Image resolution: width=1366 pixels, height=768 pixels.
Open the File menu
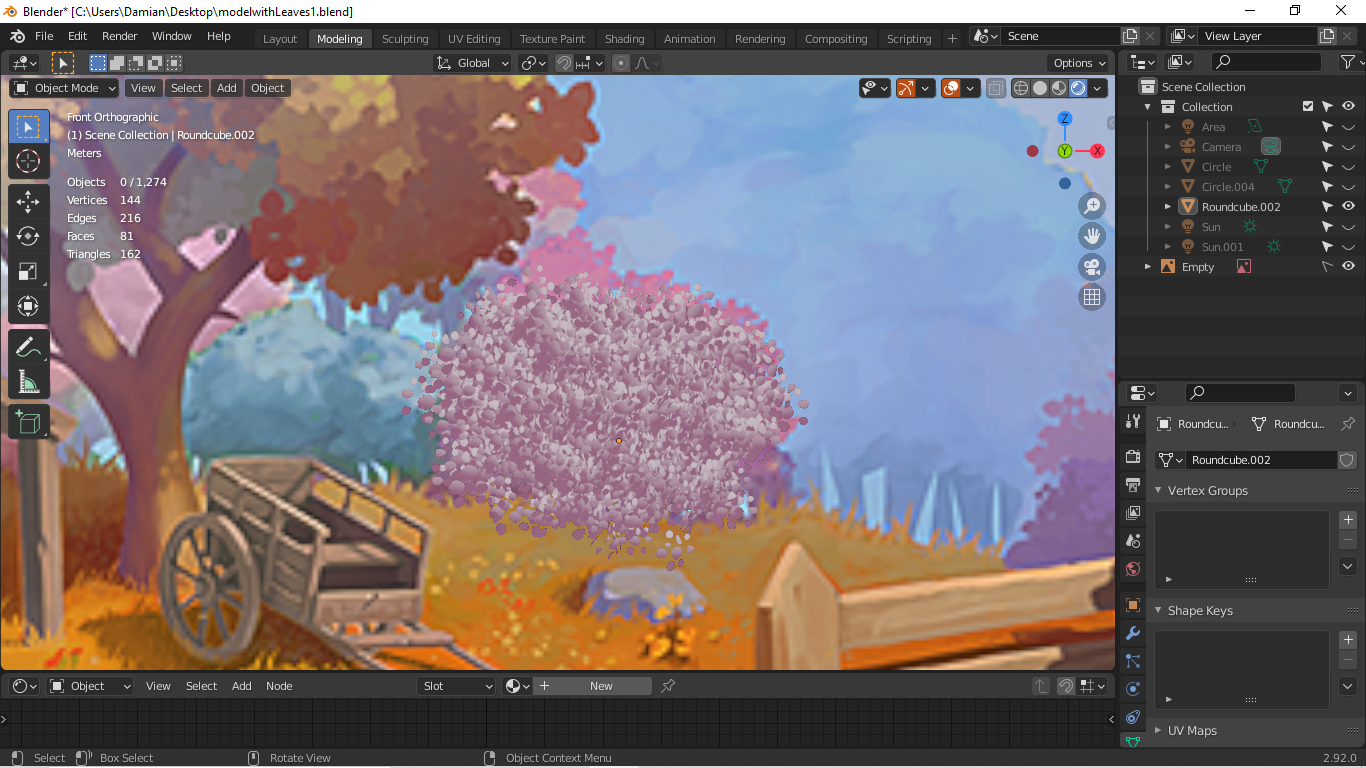tap(44, 36)
